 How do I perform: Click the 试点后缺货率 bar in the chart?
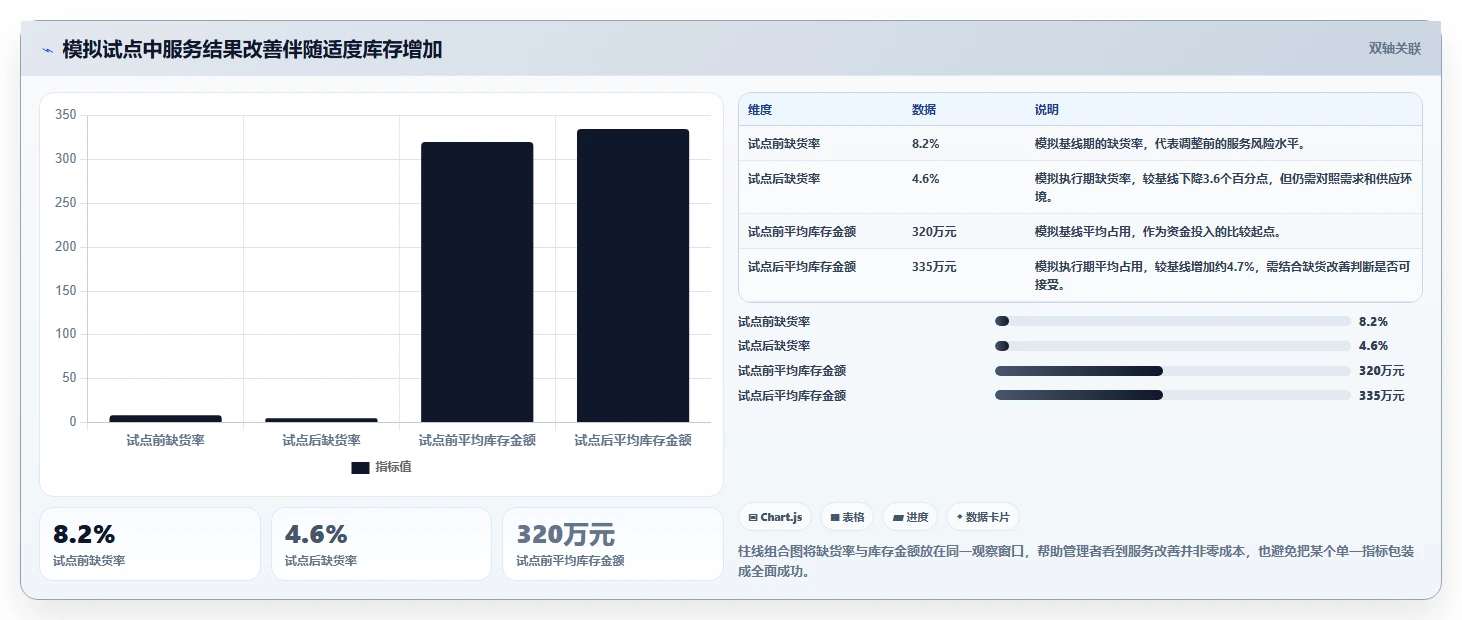click(321, 420)
